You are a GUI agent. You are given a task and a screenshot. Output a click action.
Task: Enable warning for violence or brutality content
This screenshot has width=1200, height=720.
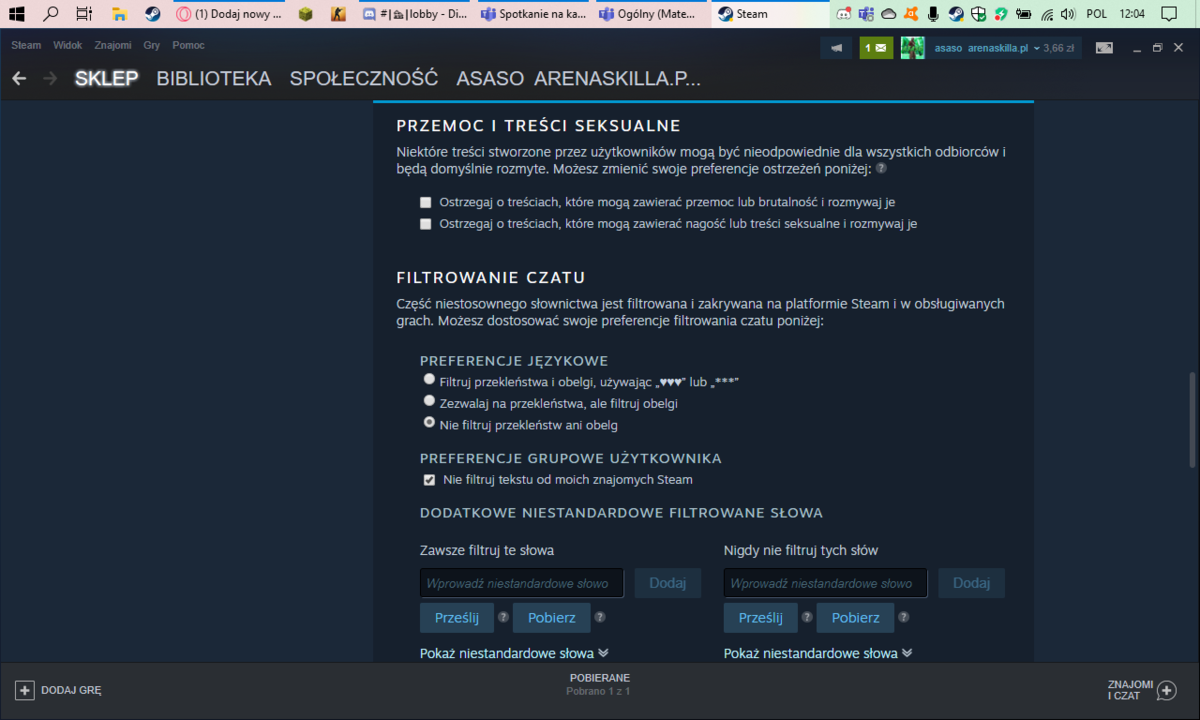tap(426, 202)
